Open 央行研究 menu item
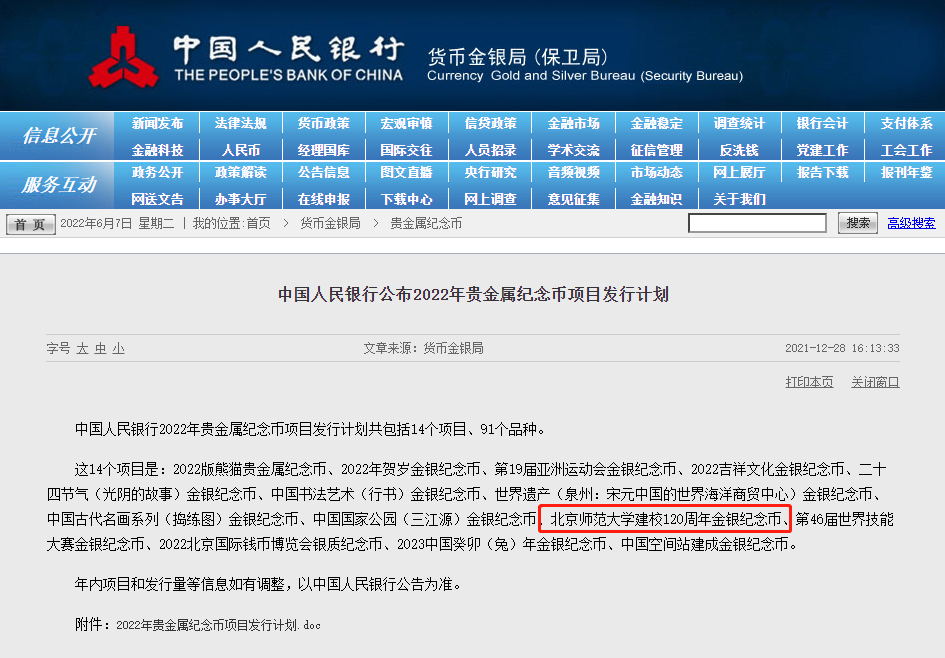 pos(491,172)
